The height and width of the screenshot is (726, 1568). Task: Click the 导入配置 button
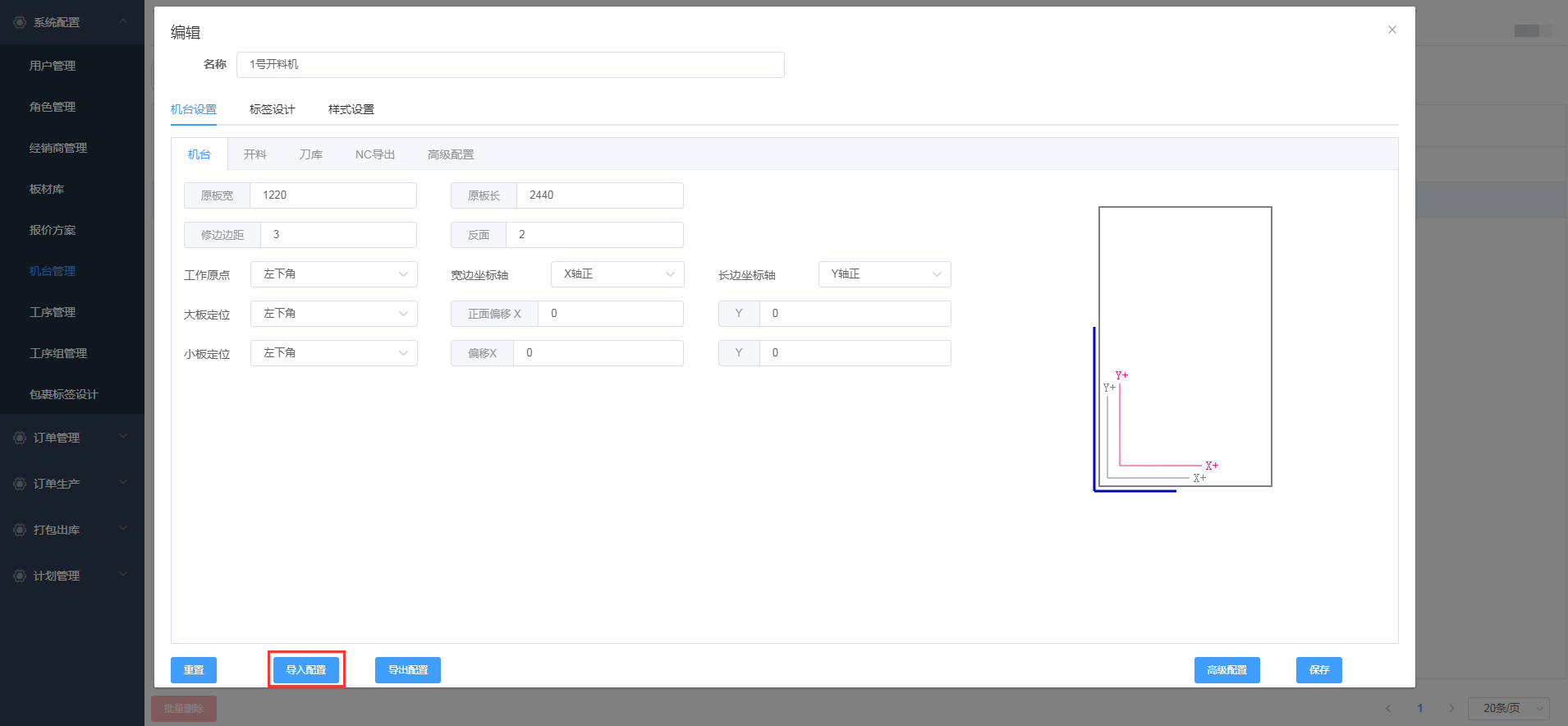(x=305, y=670)
